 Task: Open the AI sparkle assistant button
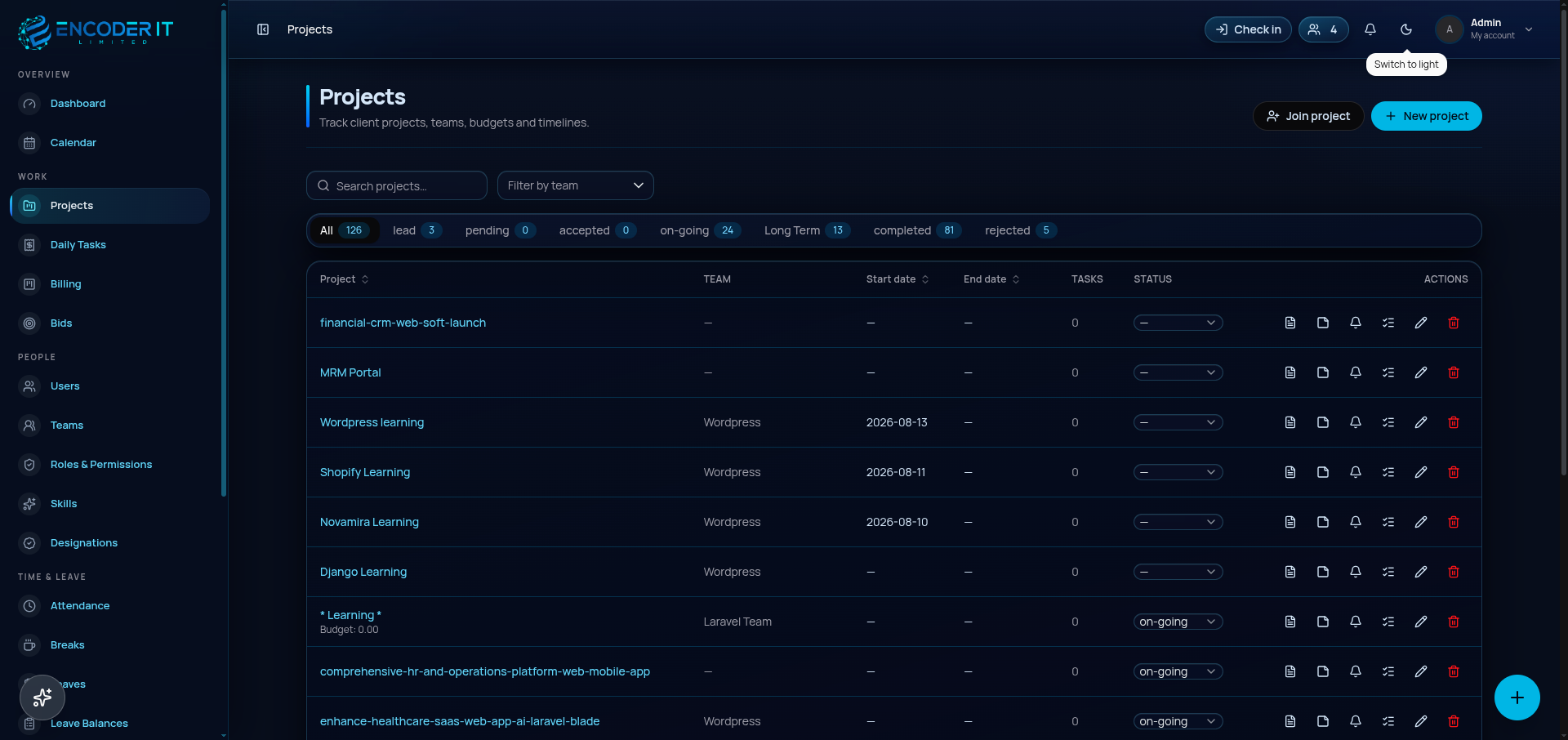[42, 698]
